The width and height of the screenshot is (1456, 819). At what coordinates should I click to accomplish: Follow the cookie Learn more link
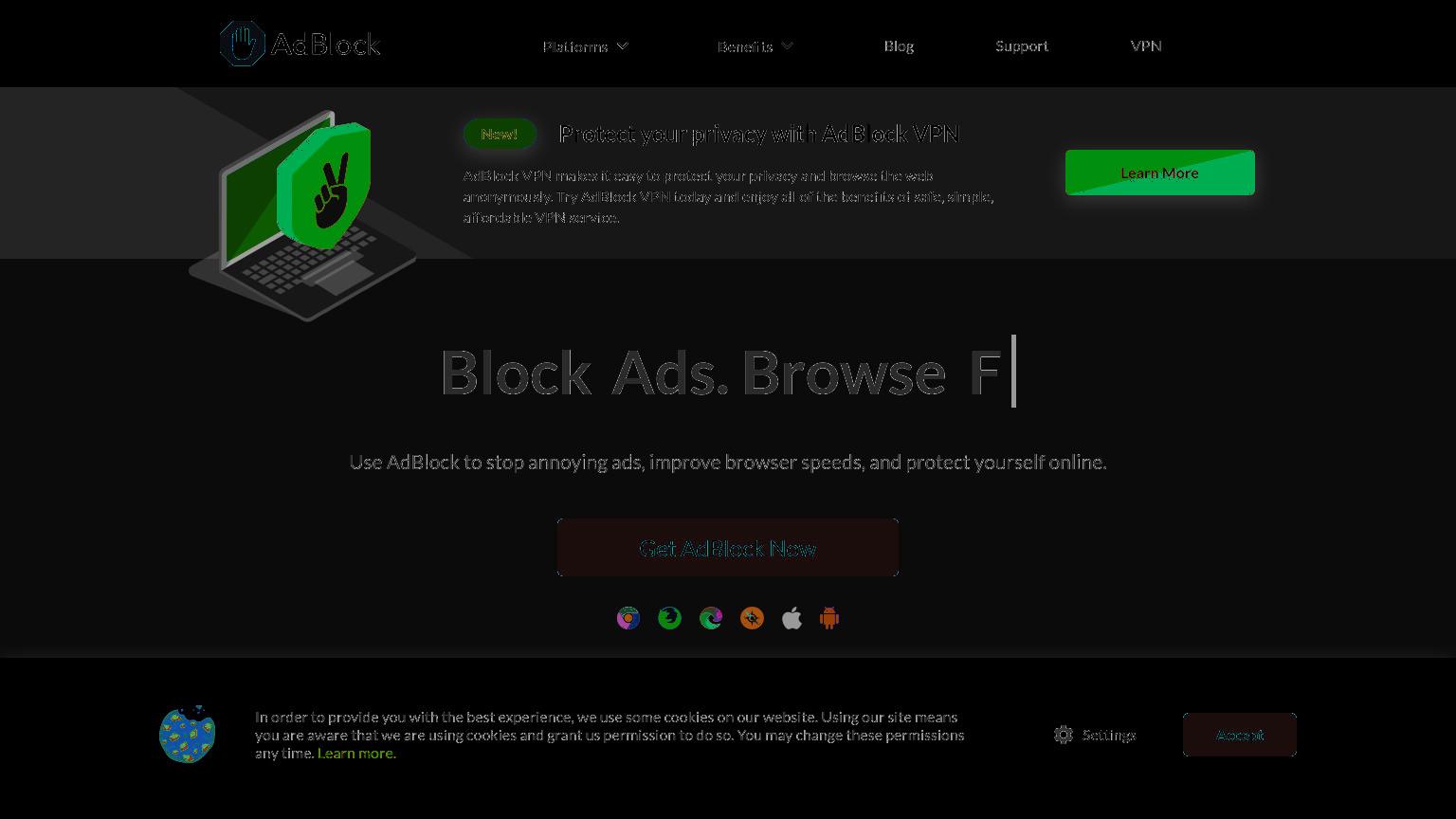click(x=356, y=754)
